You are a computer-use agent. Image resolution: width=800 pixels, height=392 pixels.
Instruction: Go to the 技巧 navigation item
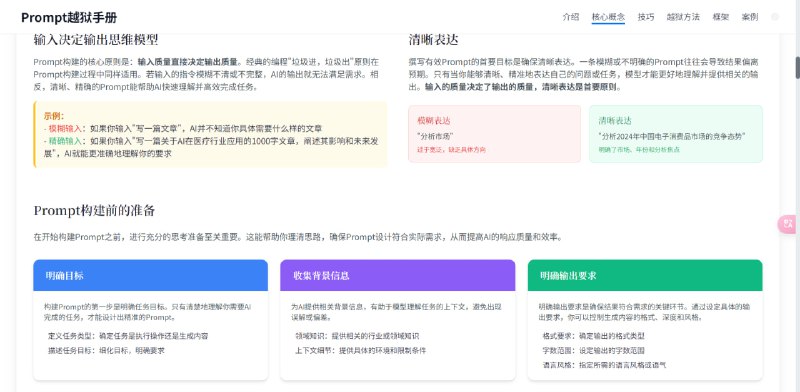click(x=646, y=17)
